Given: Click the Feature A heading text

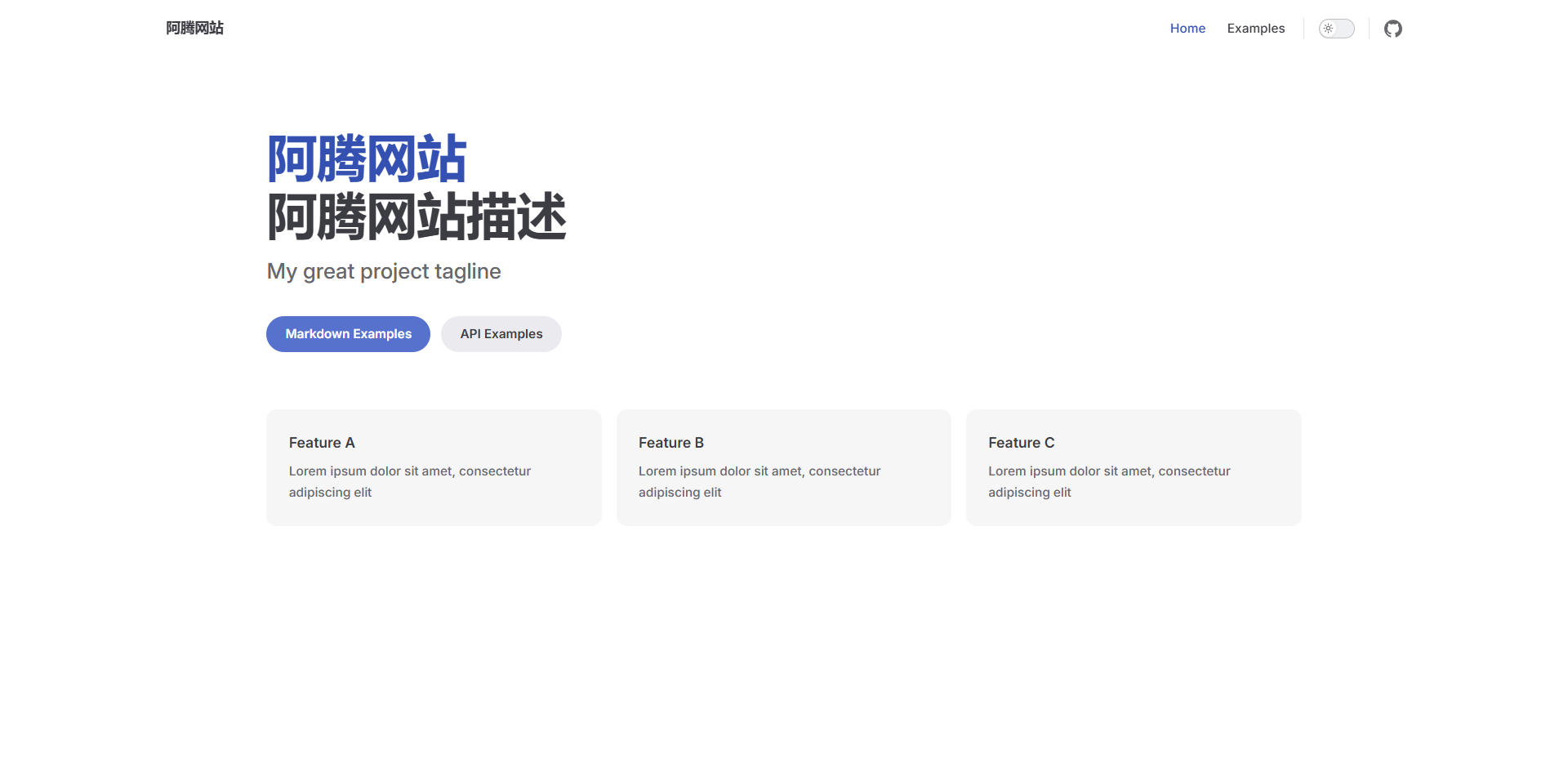Looking at the screenshot, I should [x=322, y=443].
